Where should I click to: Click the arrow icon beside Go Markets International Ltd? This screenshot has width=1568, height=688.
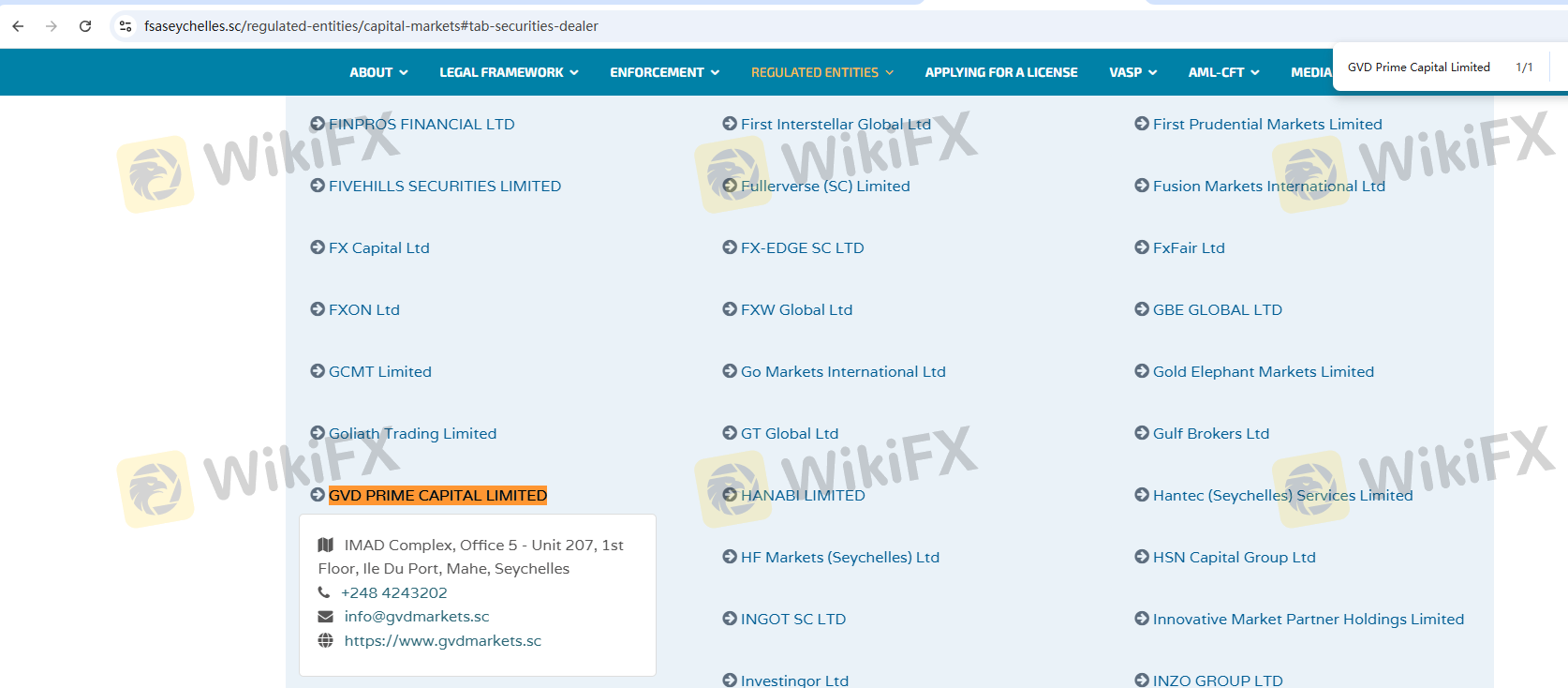[730, 371]
